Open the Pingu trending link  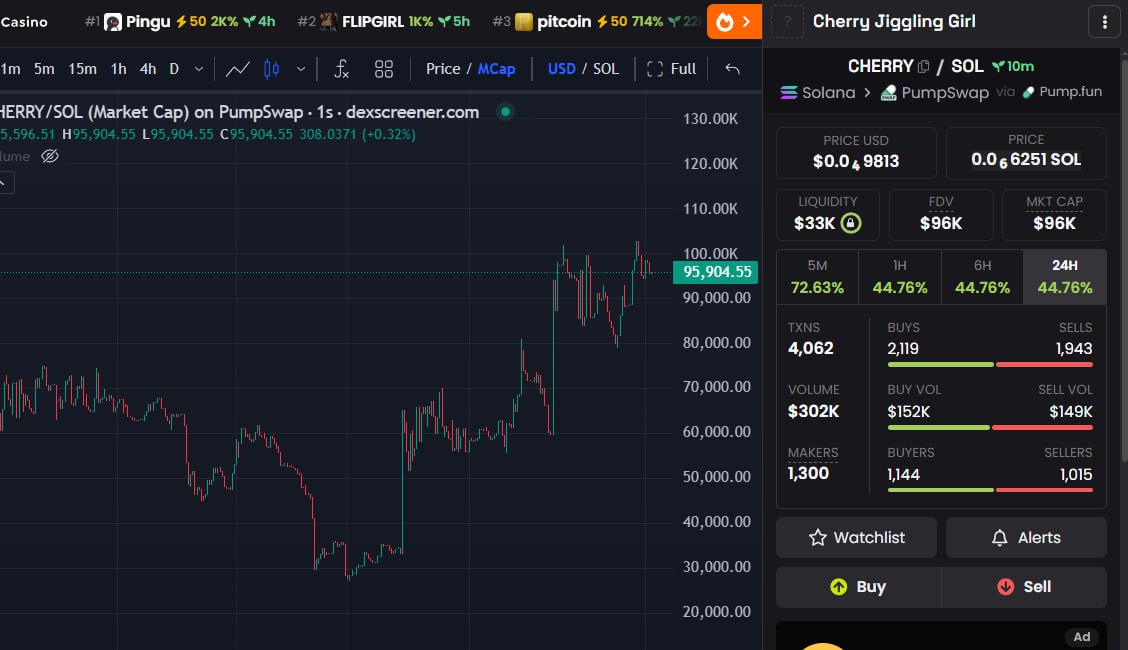(x=180, y=22)
